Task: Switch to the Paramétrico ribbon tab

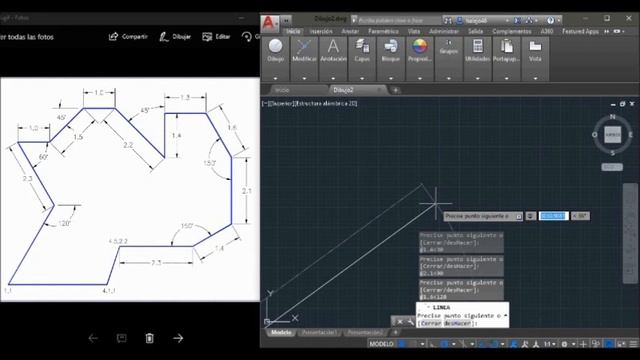Action: (x=383, y=31)
